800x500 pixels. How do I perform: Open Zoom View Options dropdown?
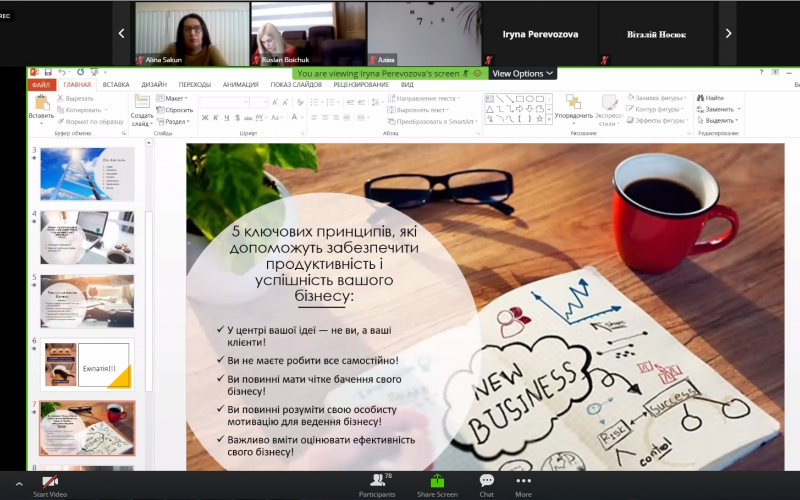click(x=522, y=73)
